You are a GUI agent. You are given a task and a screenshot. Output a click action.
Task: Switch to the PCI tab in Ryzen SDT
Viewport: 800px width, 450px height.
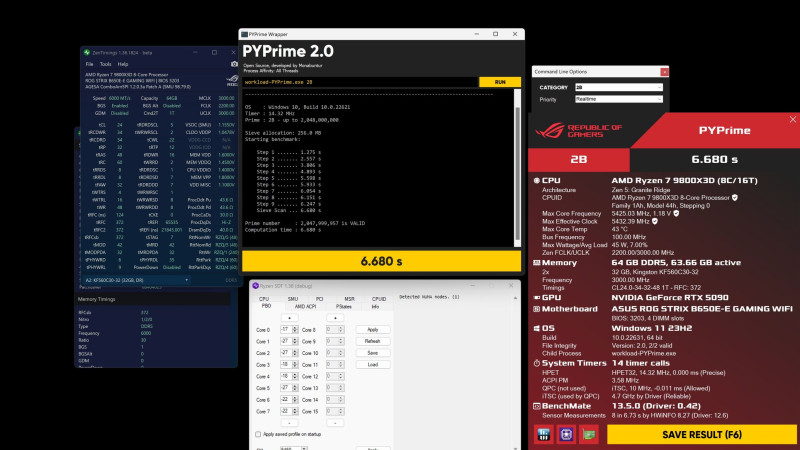coord(319,299)
